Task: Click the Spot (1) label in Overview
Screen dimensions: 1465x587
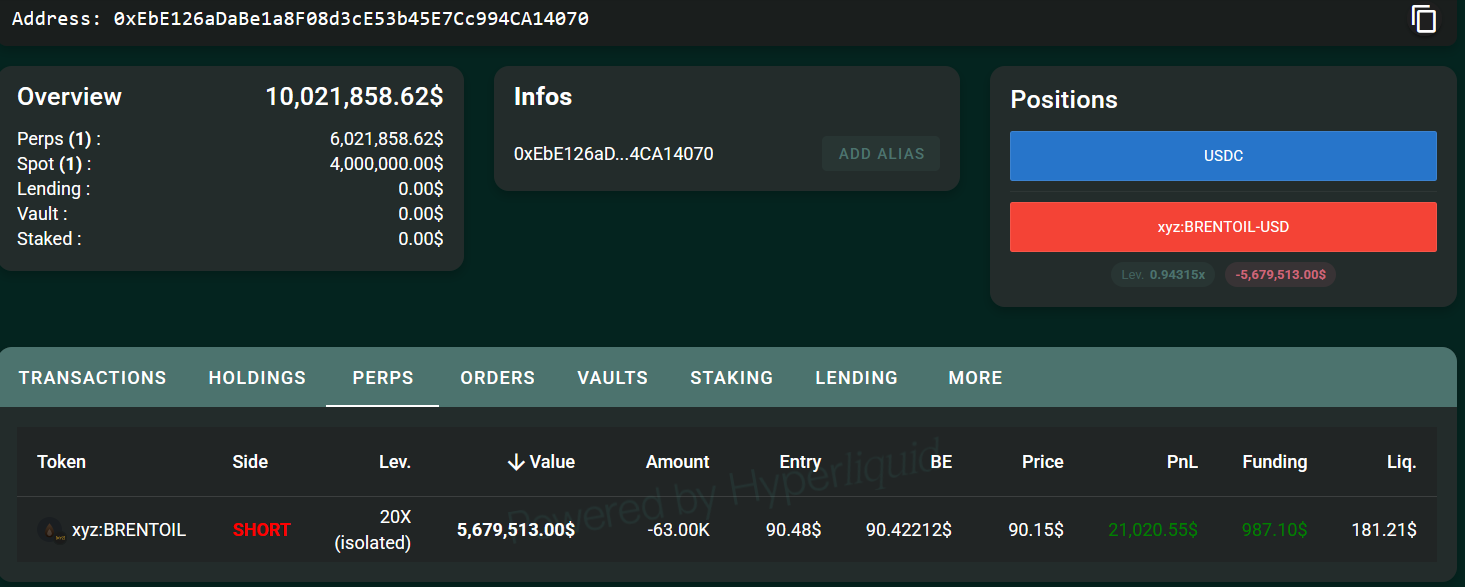Action: pyautogui.click(x=54, y=164)
